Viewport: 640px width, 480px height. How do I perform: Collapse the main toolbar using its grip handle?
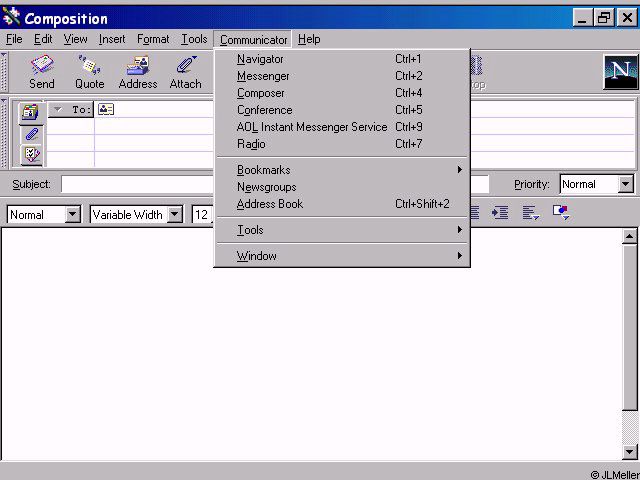click(x=4, y=72)
